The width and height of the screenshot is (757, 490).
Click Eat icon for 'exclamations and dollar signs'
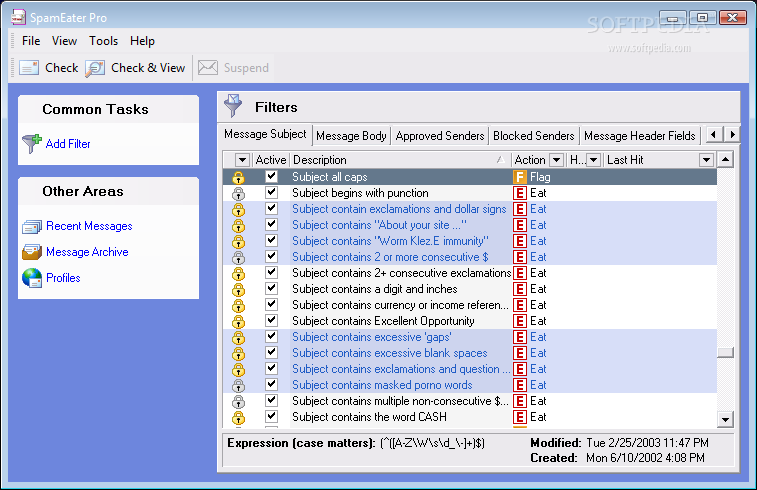pyautogui.click(x=519, y=209)
